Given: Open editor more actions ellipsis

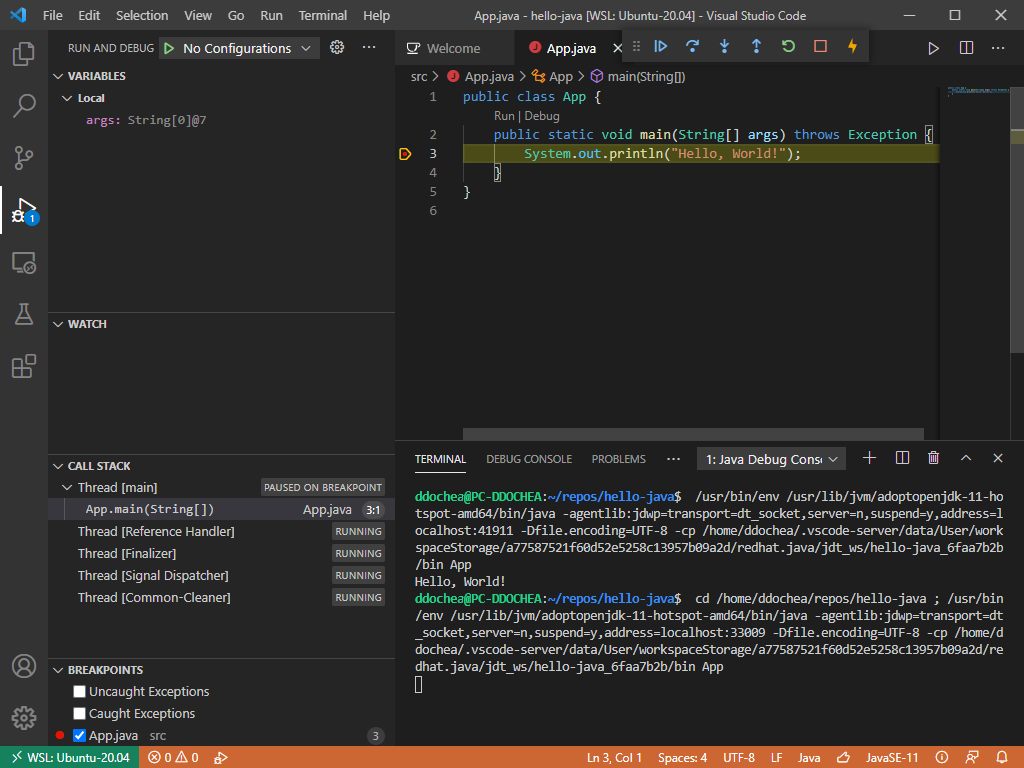Looking at the screenshot, I should tap(998, 48).
